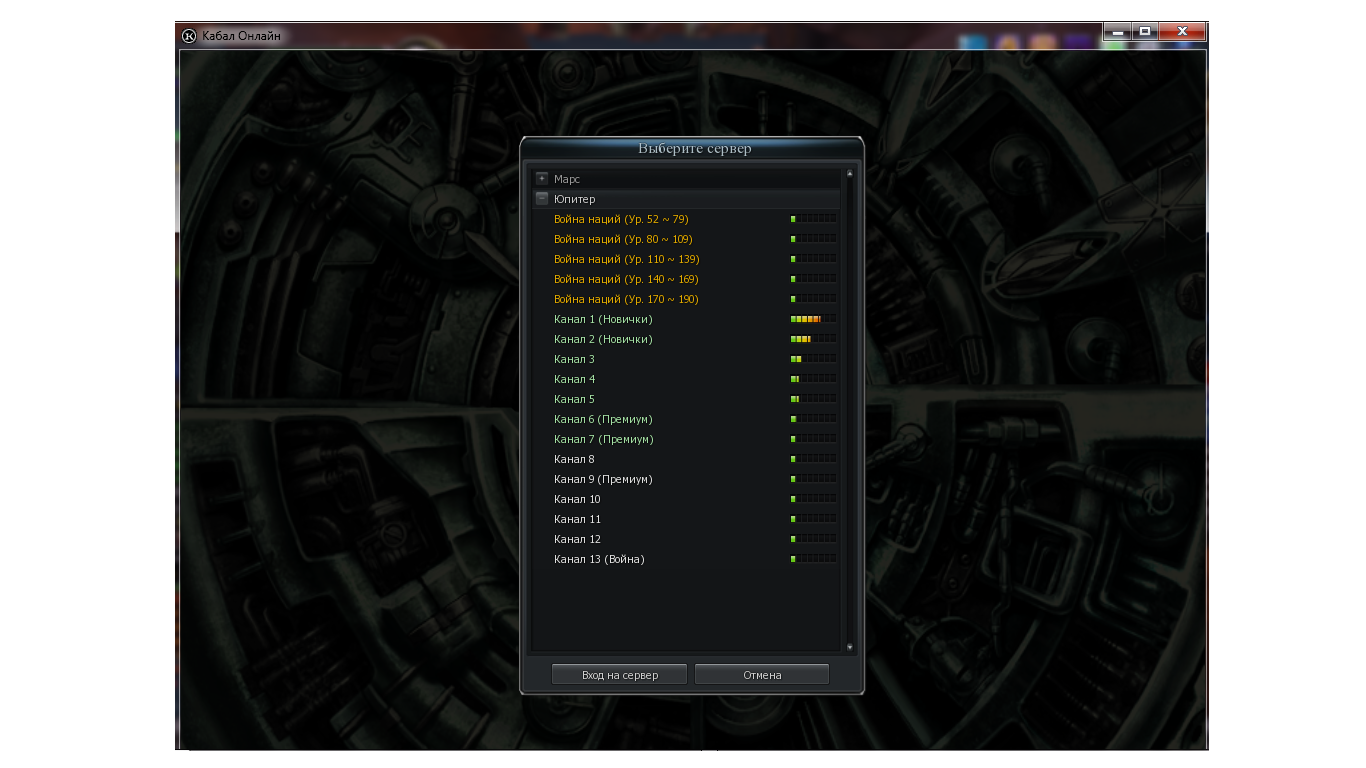
Task: Click the Вход на сервер button
Action: point(620,675)
